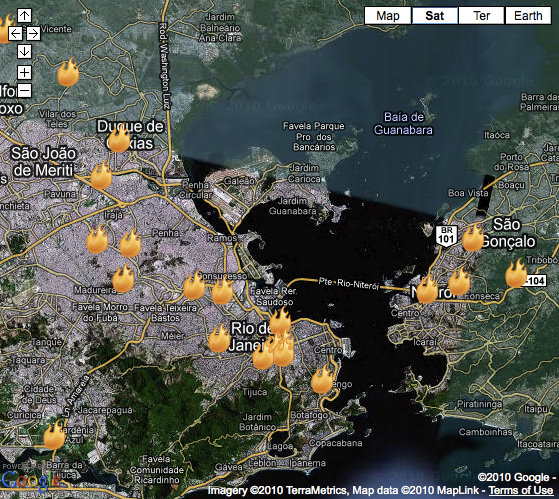
Task: Click fire marker north of Vilar dos Teles
Action: click(x=68, y=72)
